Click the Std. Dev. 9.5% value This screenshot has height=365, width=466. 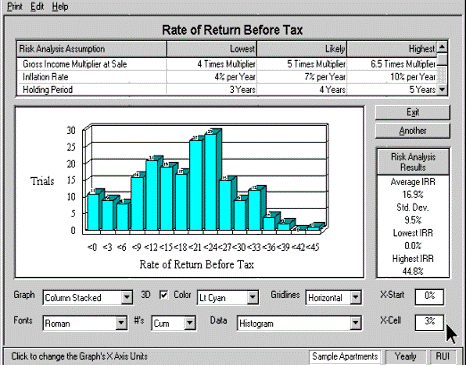[413, 220]
